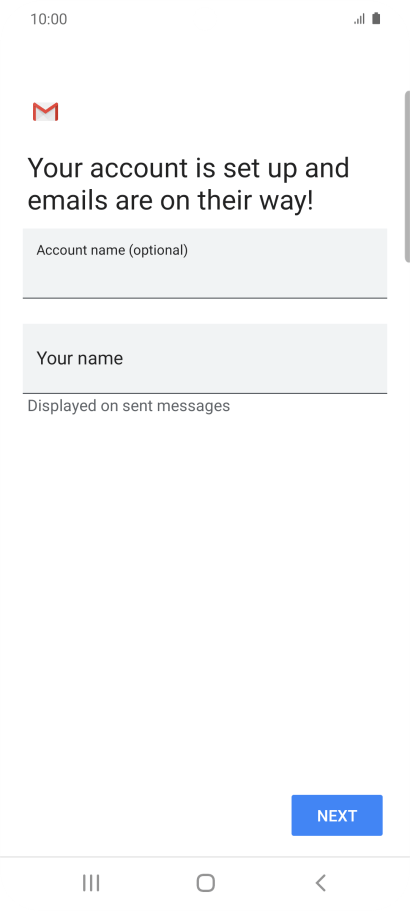410x911 pixels.
Task: Tap the Gmail envelope logo
Action: tap(45, 112)
